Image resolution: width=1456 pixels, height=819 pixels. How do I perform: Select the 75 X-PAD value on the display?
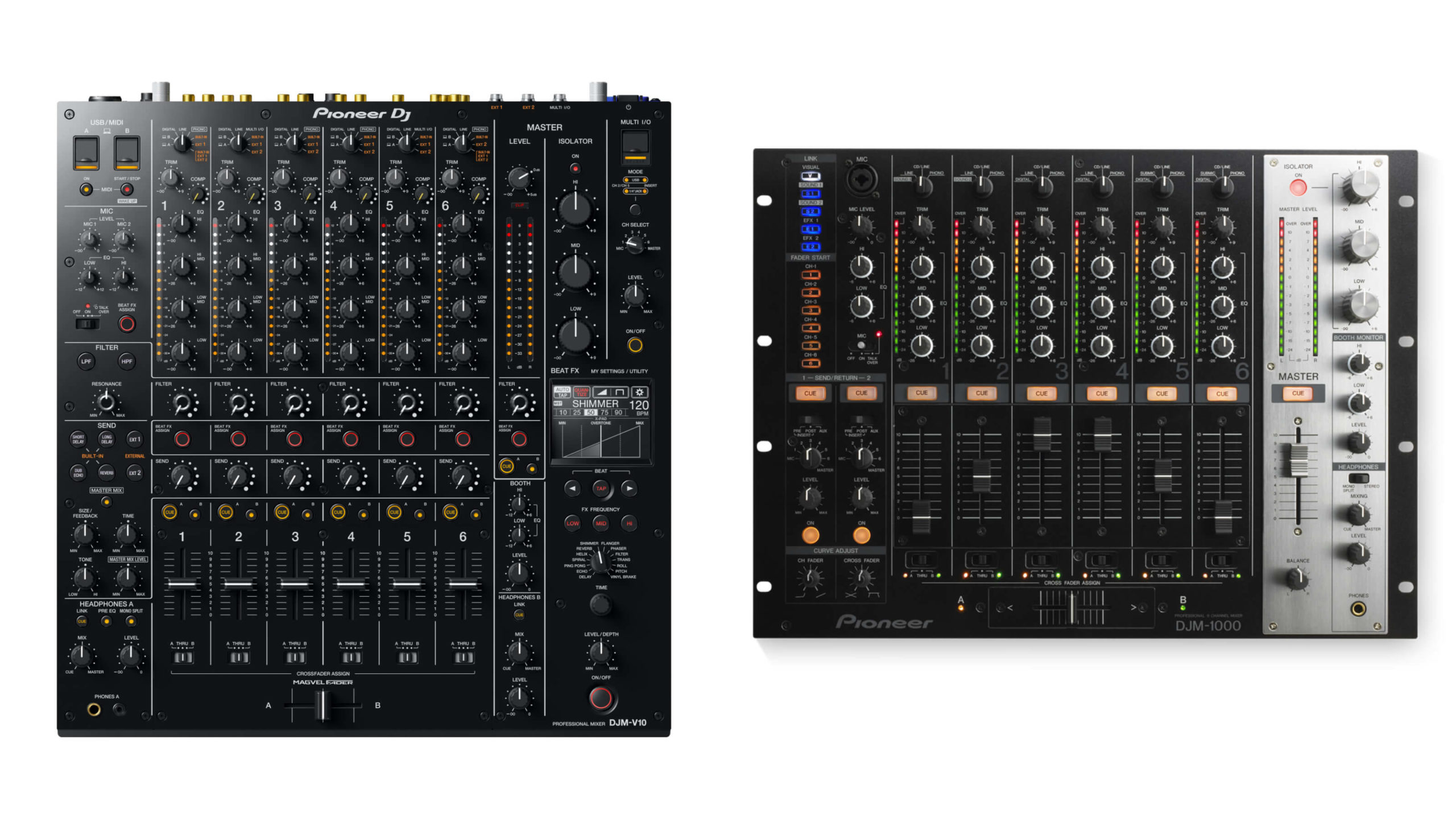604,412
